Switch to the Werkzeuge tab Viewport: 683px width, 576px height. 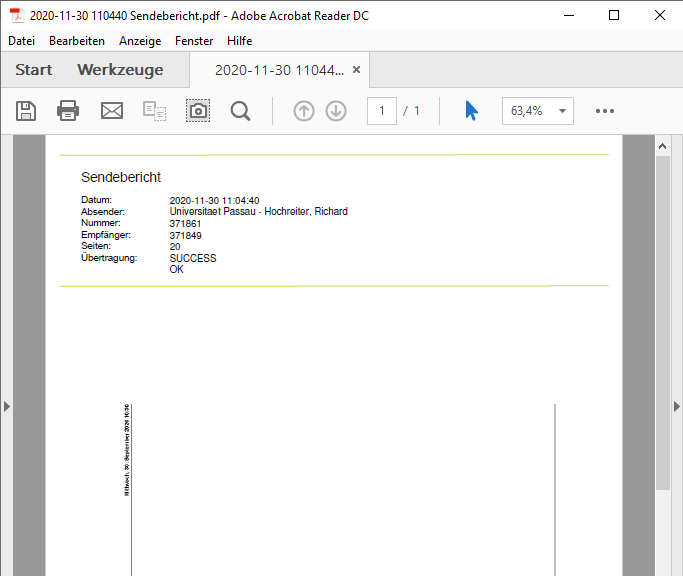(x=120, y=70)
